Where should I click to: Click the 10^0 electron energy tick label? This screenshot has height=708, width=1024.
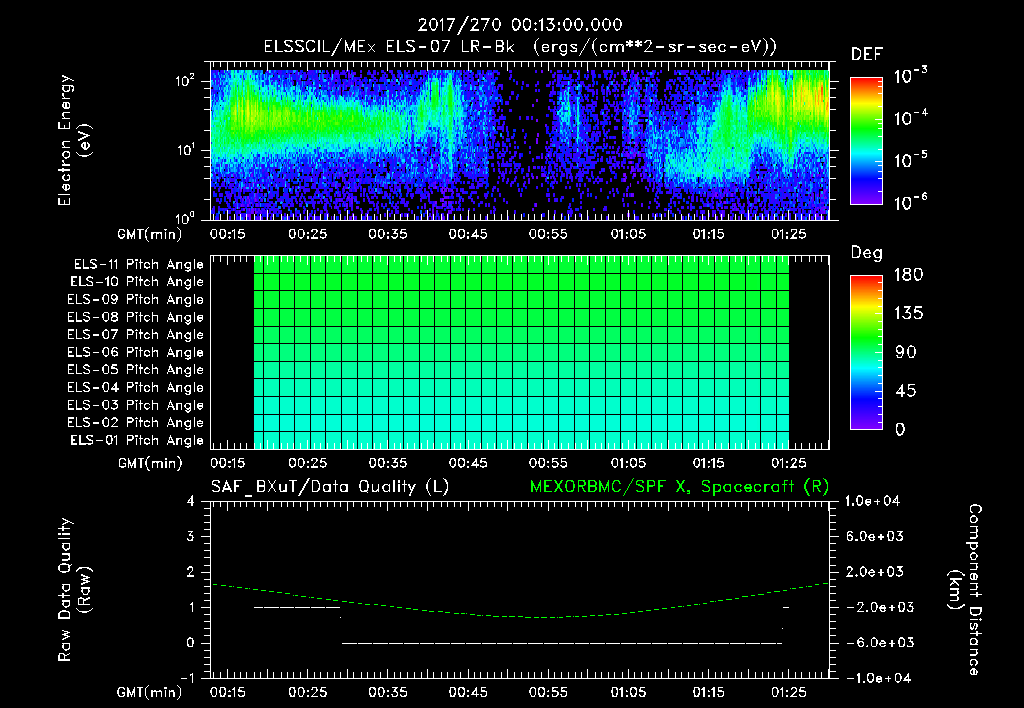click(185, 217)
